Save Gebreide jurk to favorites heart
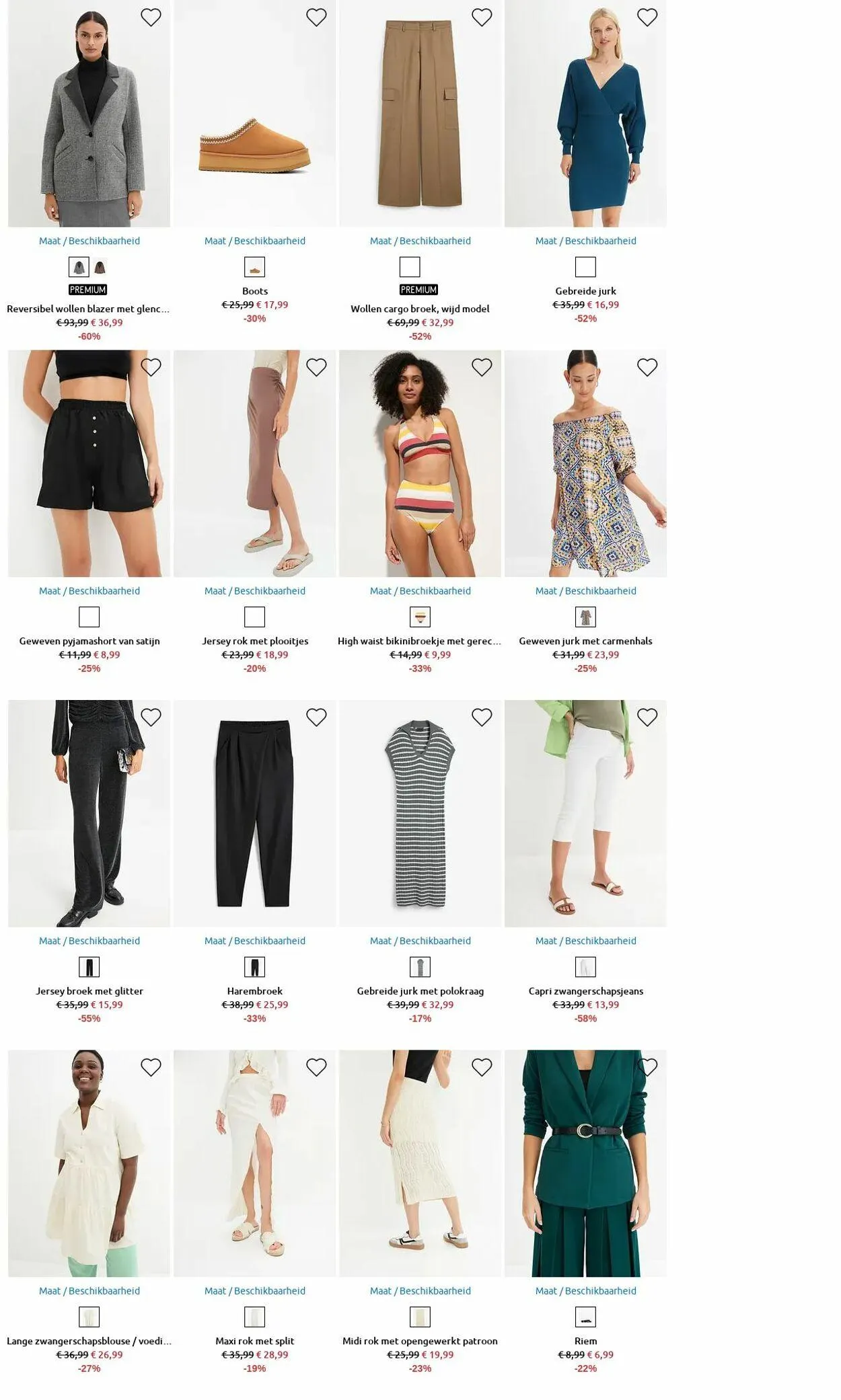This screenshot has width=841, height=1400. 647,17
